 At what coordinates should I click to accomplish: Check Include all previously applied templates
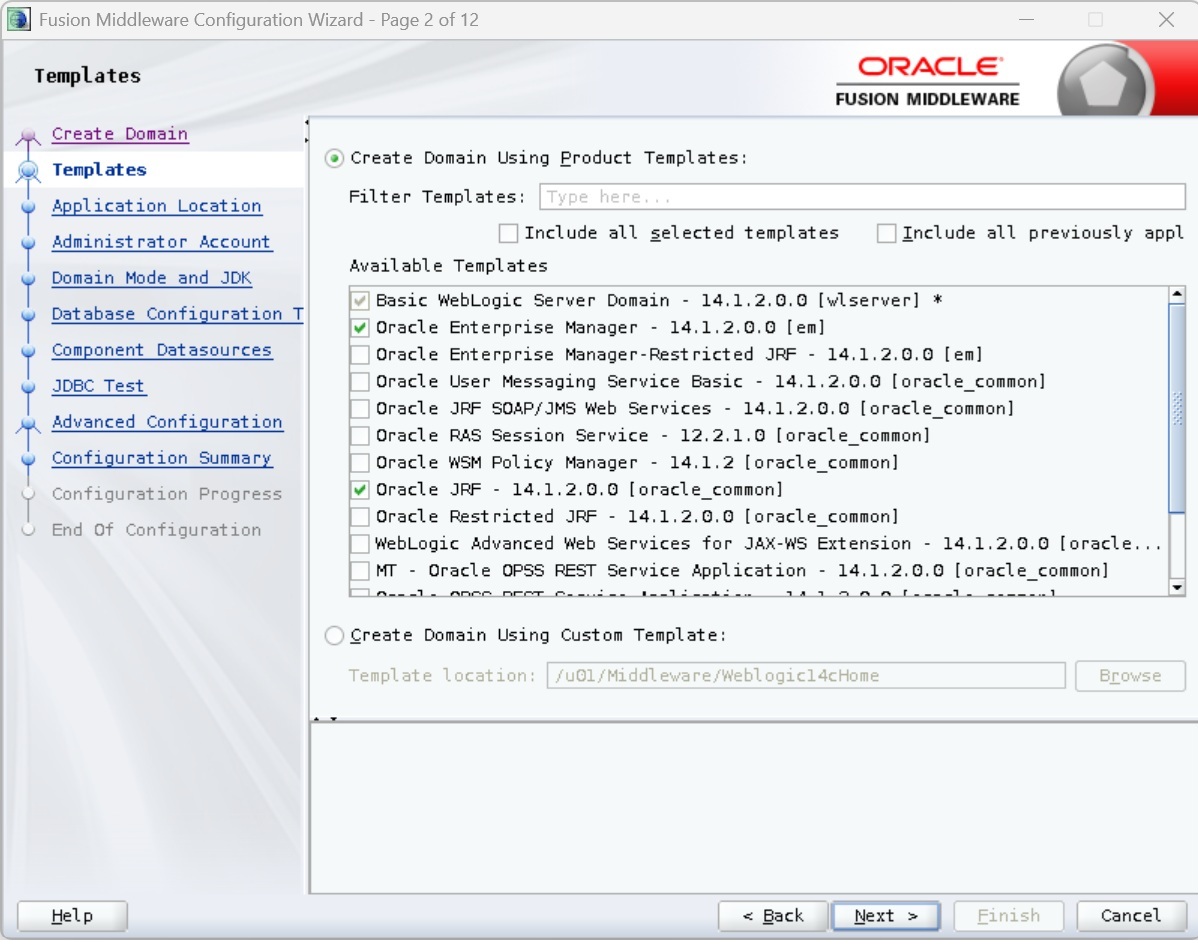point(886,233)
